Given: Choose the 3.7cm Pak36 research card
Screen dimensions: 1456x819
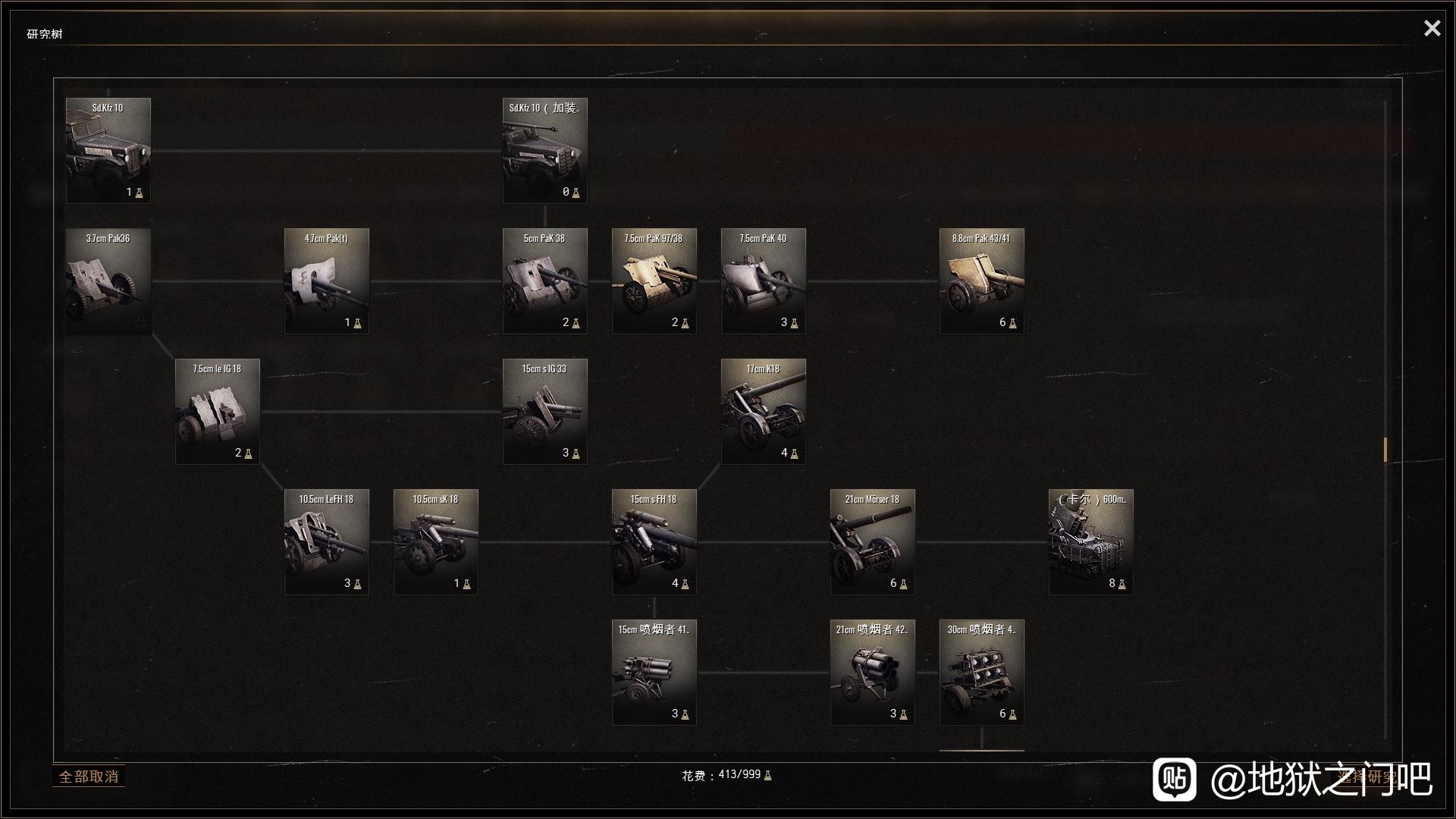Looking at the screenshot, I should [108, 281].
